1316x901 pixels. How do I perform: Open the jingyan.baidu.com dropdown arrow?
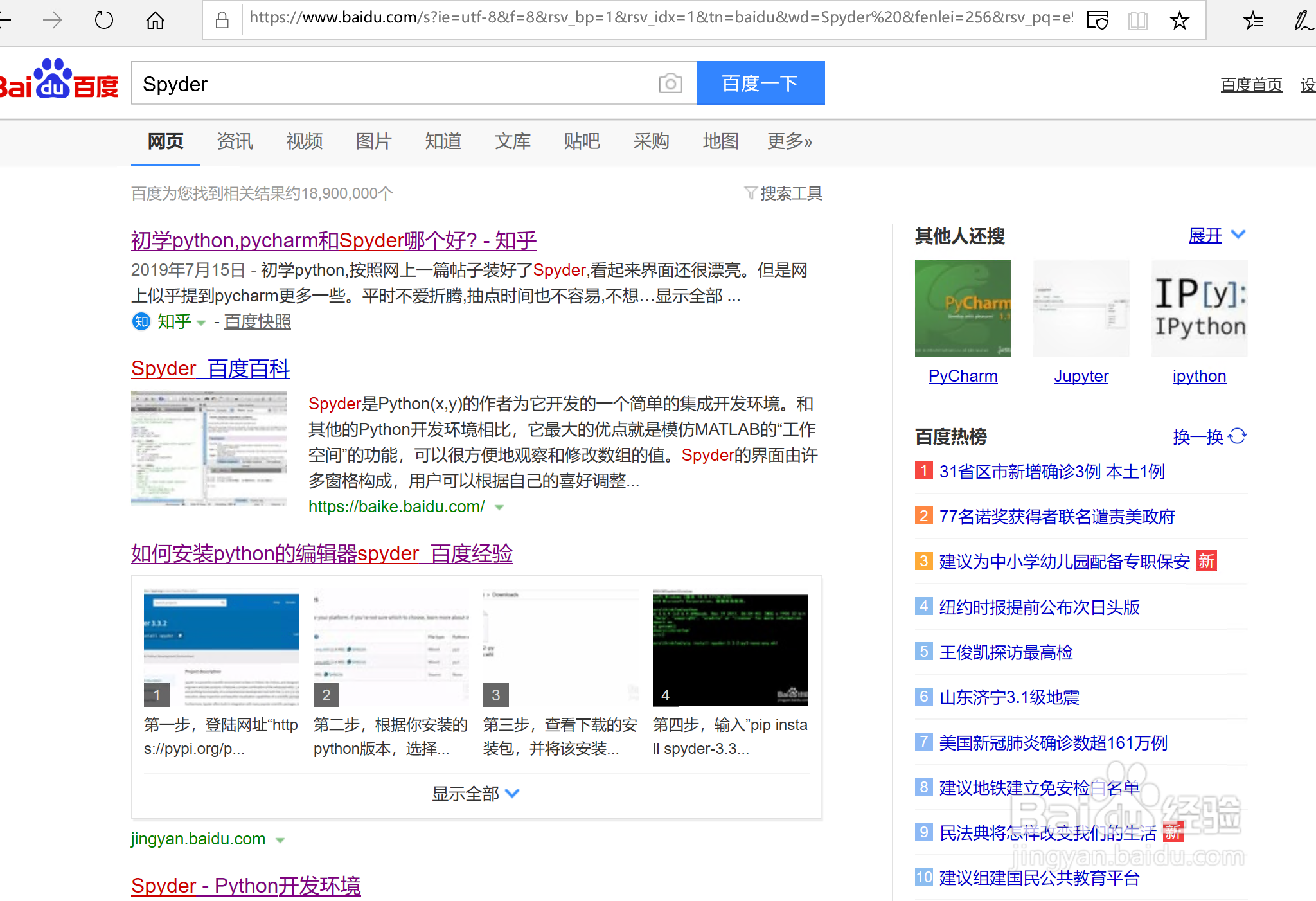coord(281,839)
